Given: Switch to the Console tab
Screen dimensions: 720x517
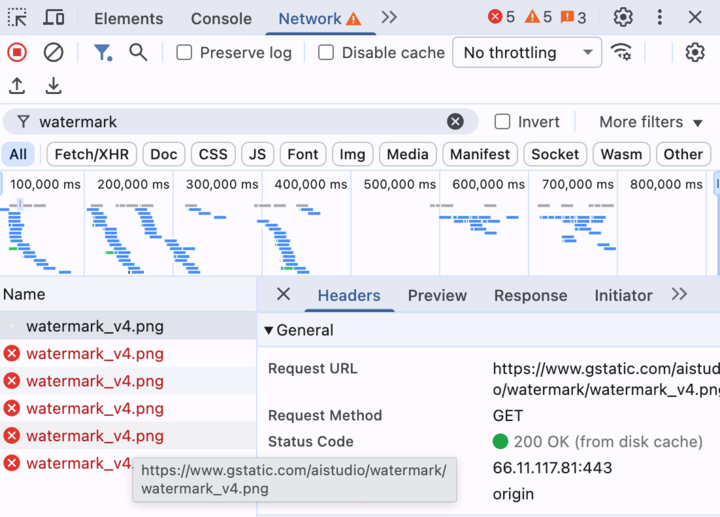Looking at the screenshot, I should pos(221,18).
